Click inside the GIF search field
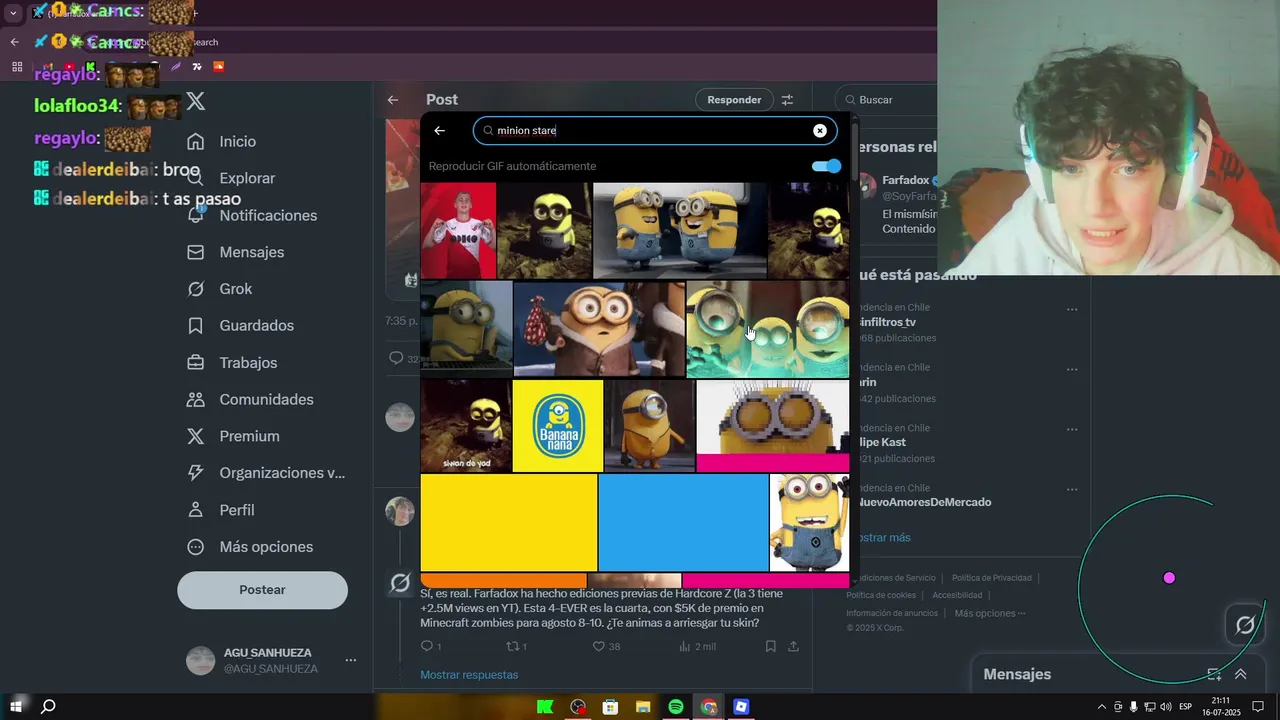 (x=655, y=131)
